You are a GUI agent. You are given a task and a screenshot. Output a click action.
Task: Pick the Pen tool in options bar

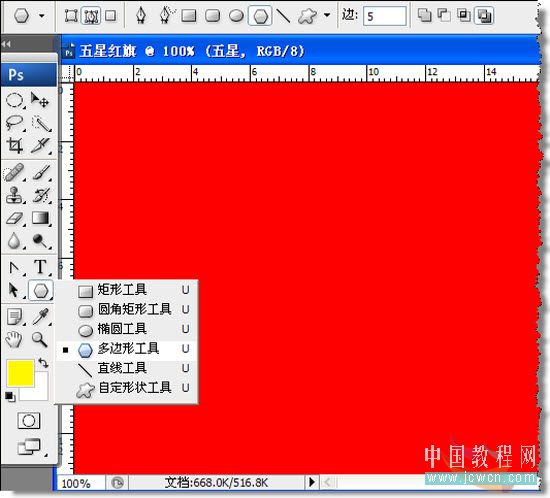[x=141, y=16]
